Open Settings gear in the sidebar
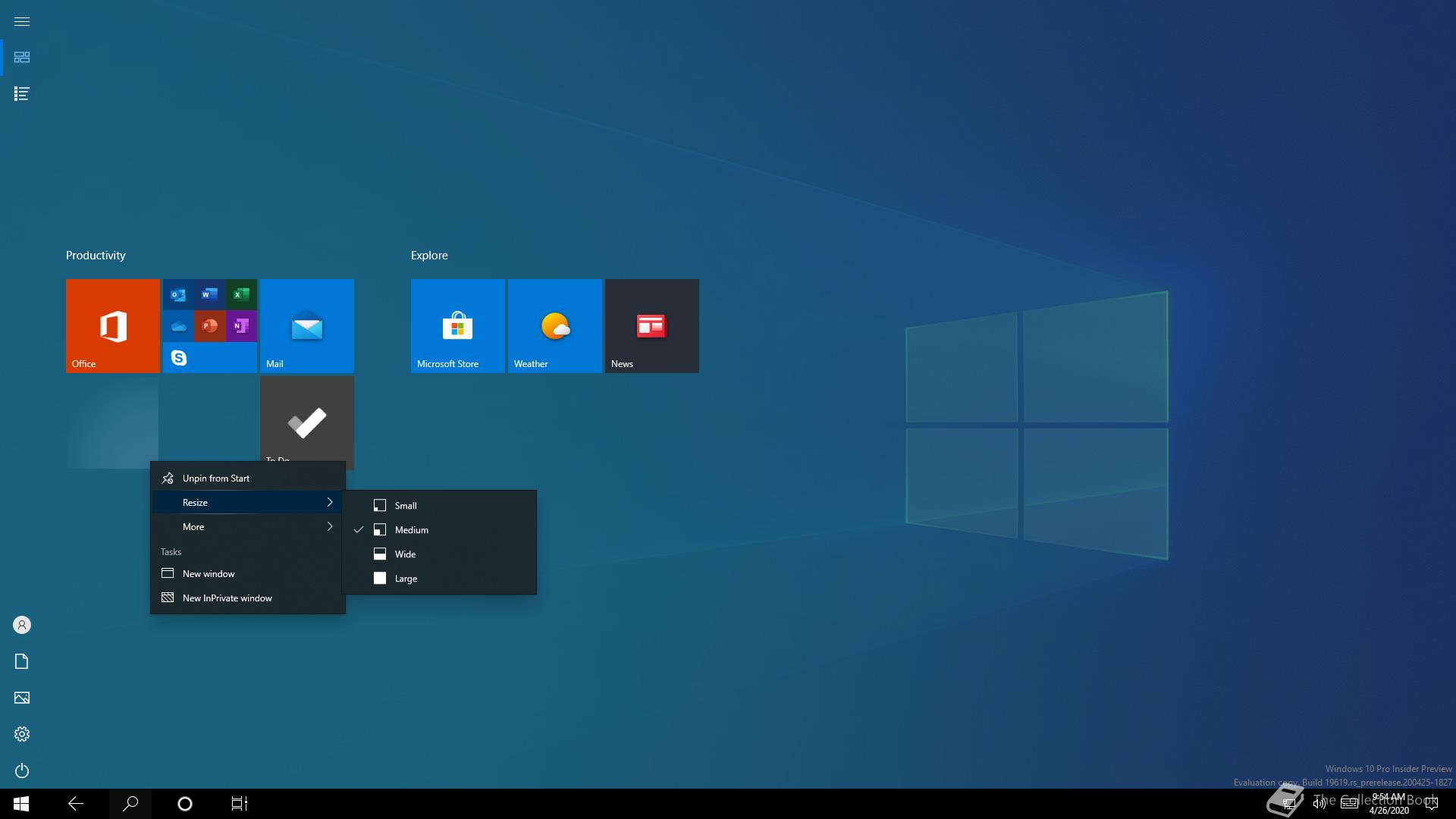The height and width of the screenshot is (819, 1456). point(22,734)
